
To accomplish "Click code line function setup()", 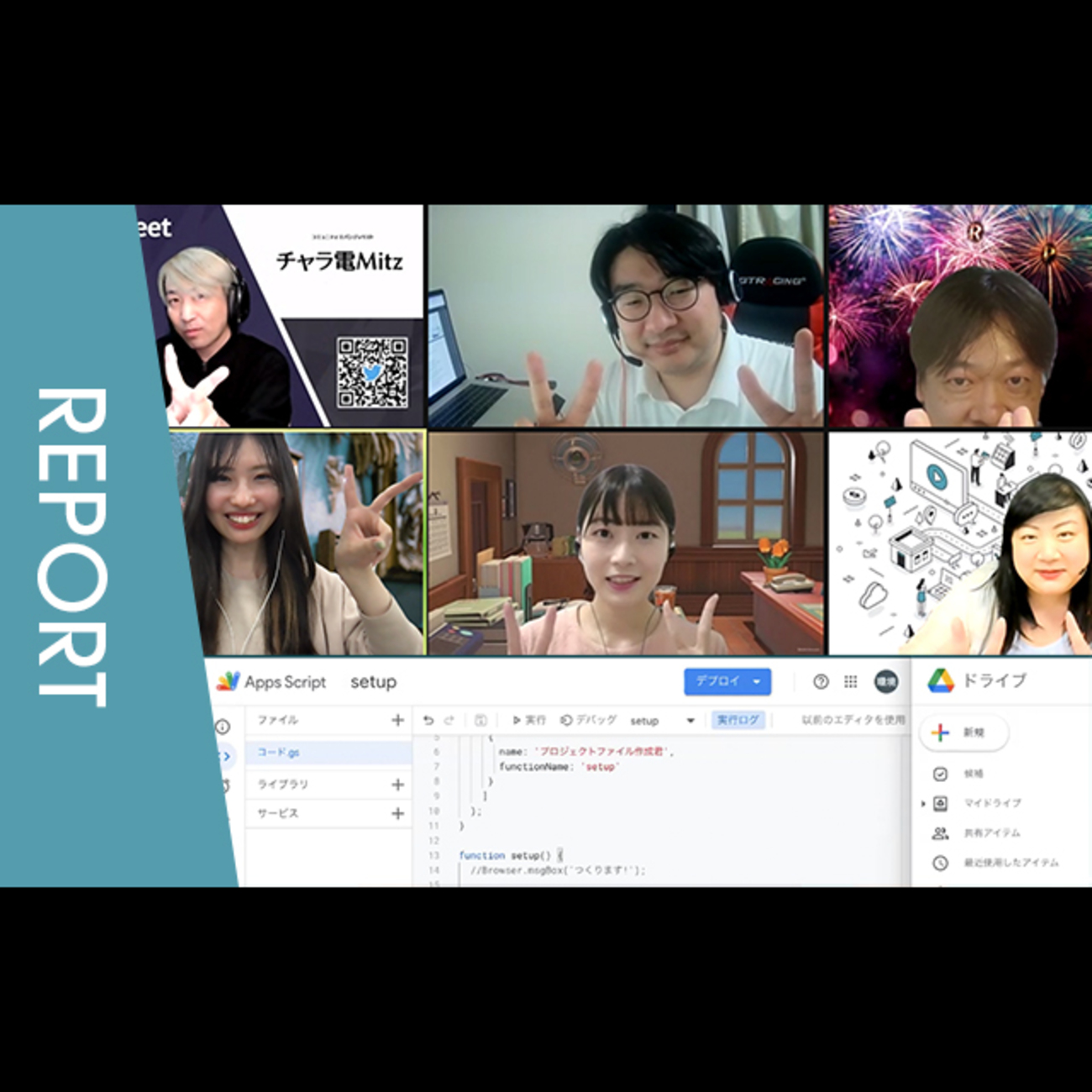I will (x=511, y=855).
